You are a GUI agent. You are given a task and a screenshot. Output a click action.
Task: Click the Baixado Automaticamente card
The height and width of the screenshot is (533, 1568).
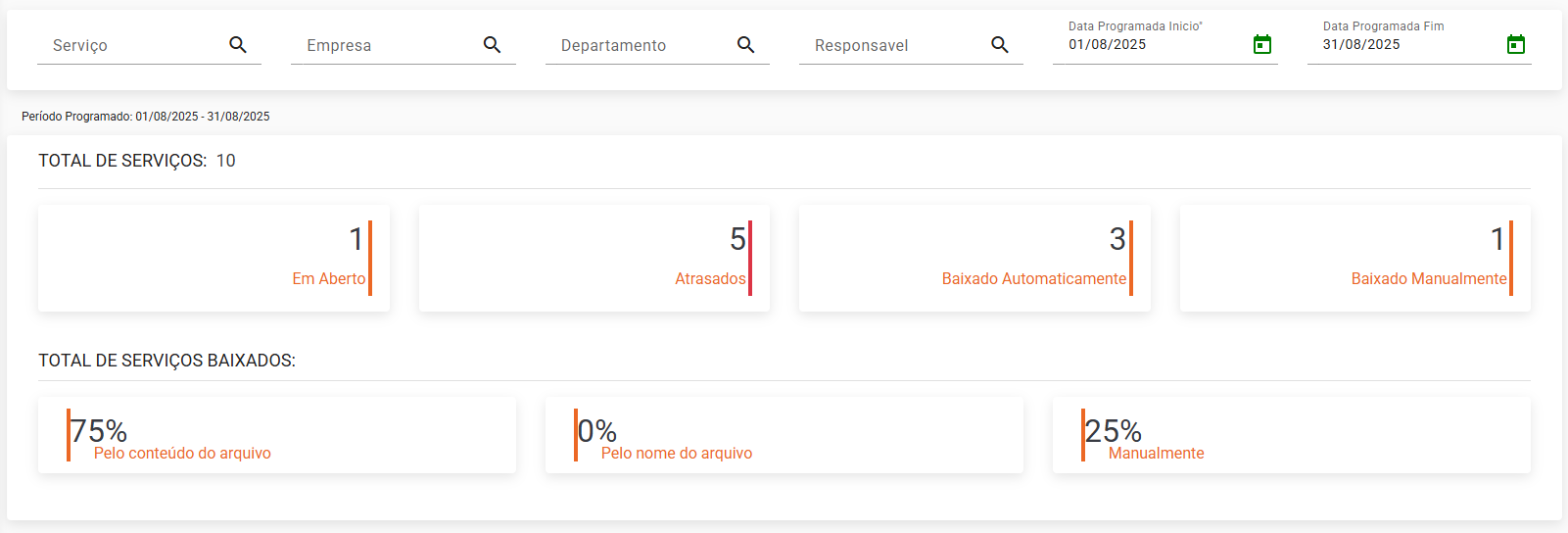[x=974, y=259]
